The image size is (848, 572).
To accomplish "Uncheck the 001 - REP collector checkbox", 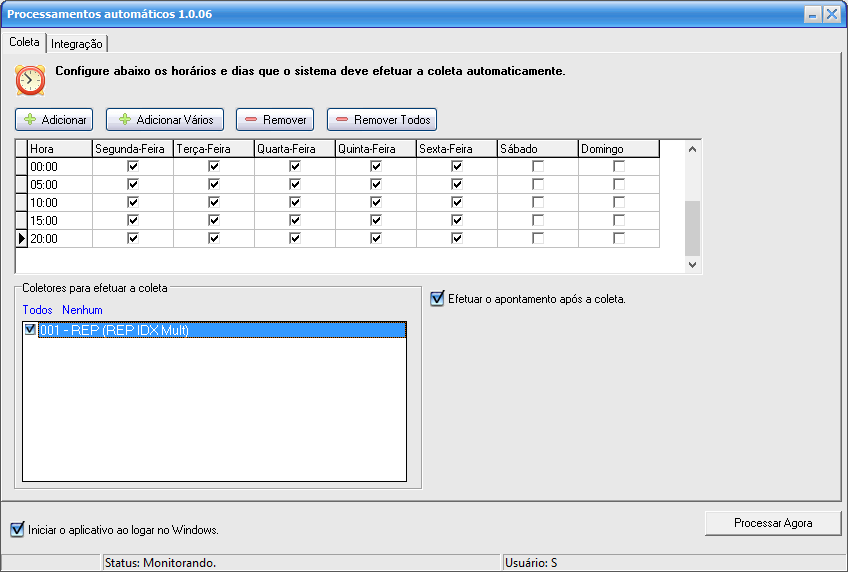I will pyautogui.click(x=30, y=329).
